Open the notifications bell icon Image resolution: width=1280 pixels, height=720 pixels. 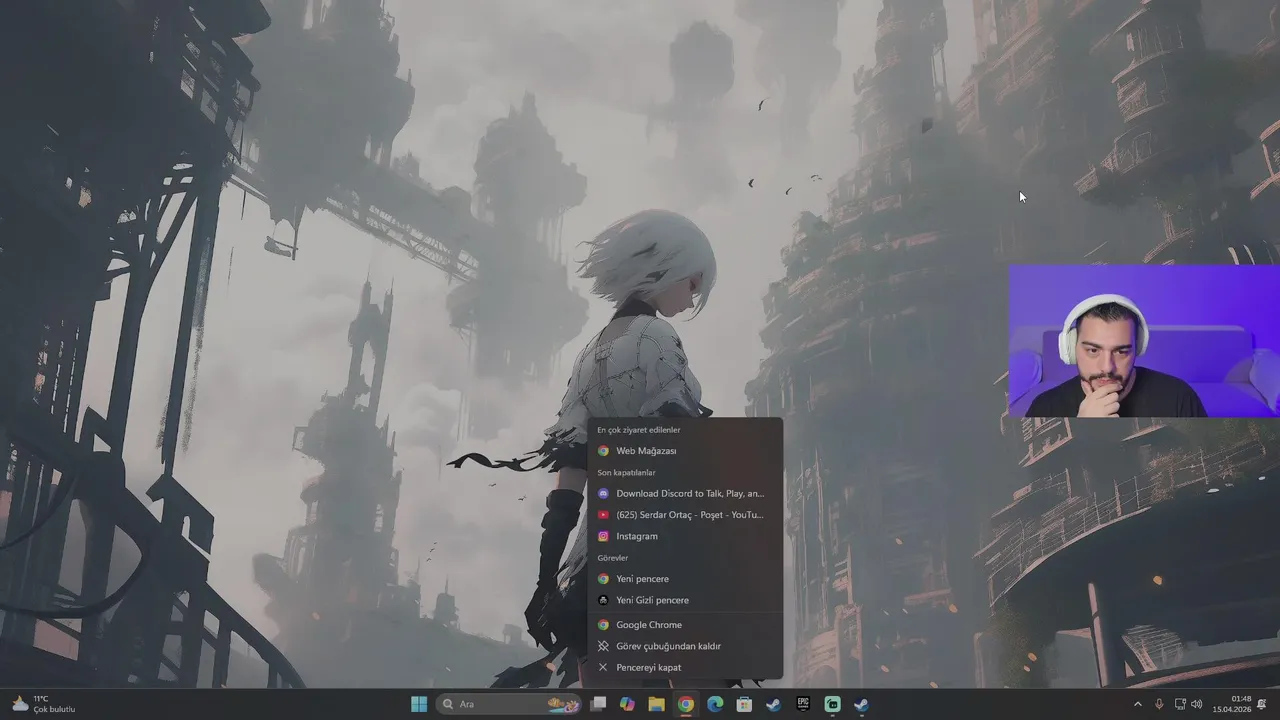tap(1262, 704)
